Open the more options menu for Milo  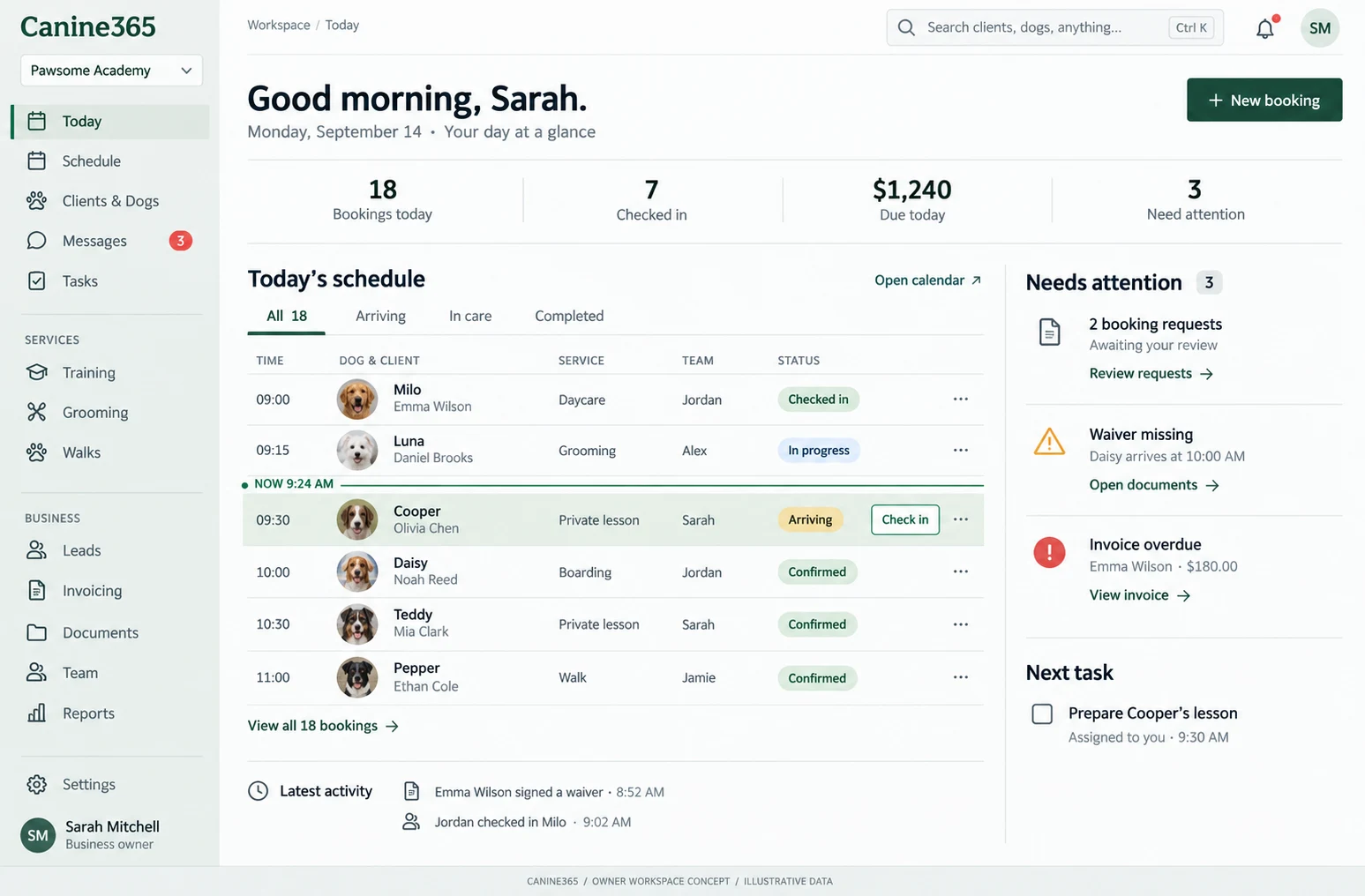coord(961,399)
